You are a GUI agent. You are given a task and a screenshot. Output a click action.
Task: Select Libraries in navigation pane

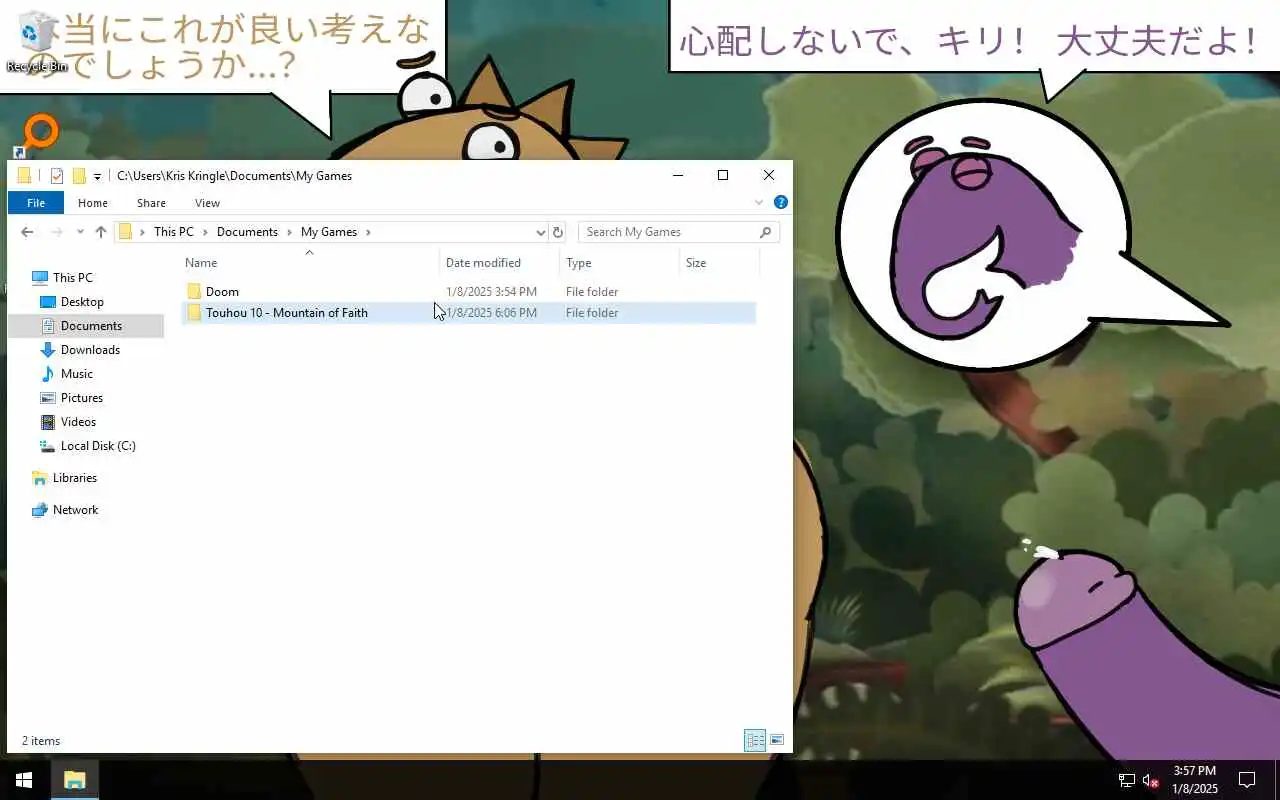coord(74,478)
